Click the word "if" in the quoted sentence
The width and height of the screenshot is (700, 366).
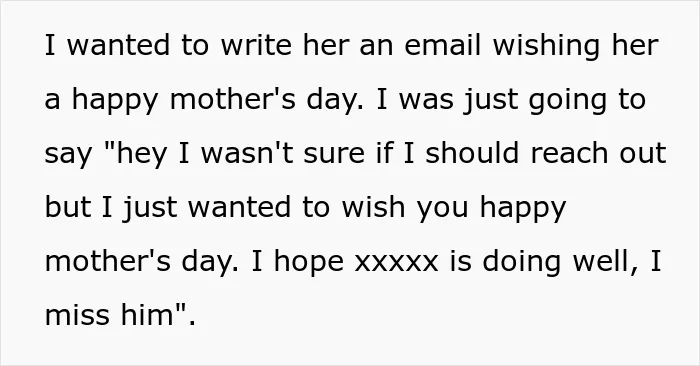coord(383,153)
